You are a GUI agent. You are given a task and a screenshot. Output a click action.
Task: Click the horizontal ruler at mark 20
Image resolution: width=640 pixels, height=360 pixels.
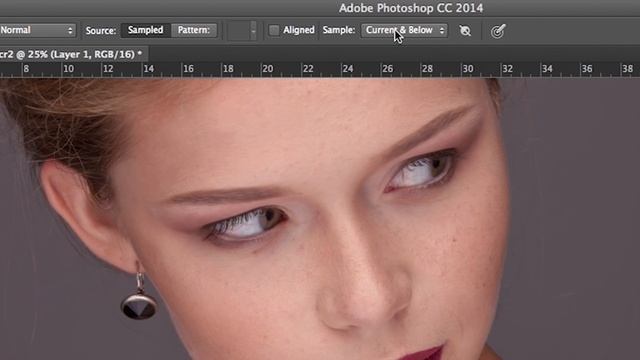coord(267,69)
